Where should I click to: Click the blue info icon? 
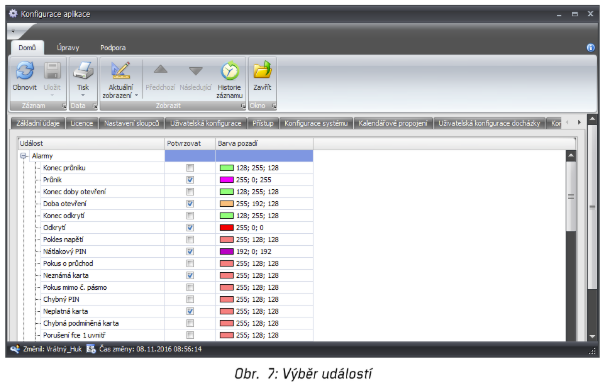point(591,48)
